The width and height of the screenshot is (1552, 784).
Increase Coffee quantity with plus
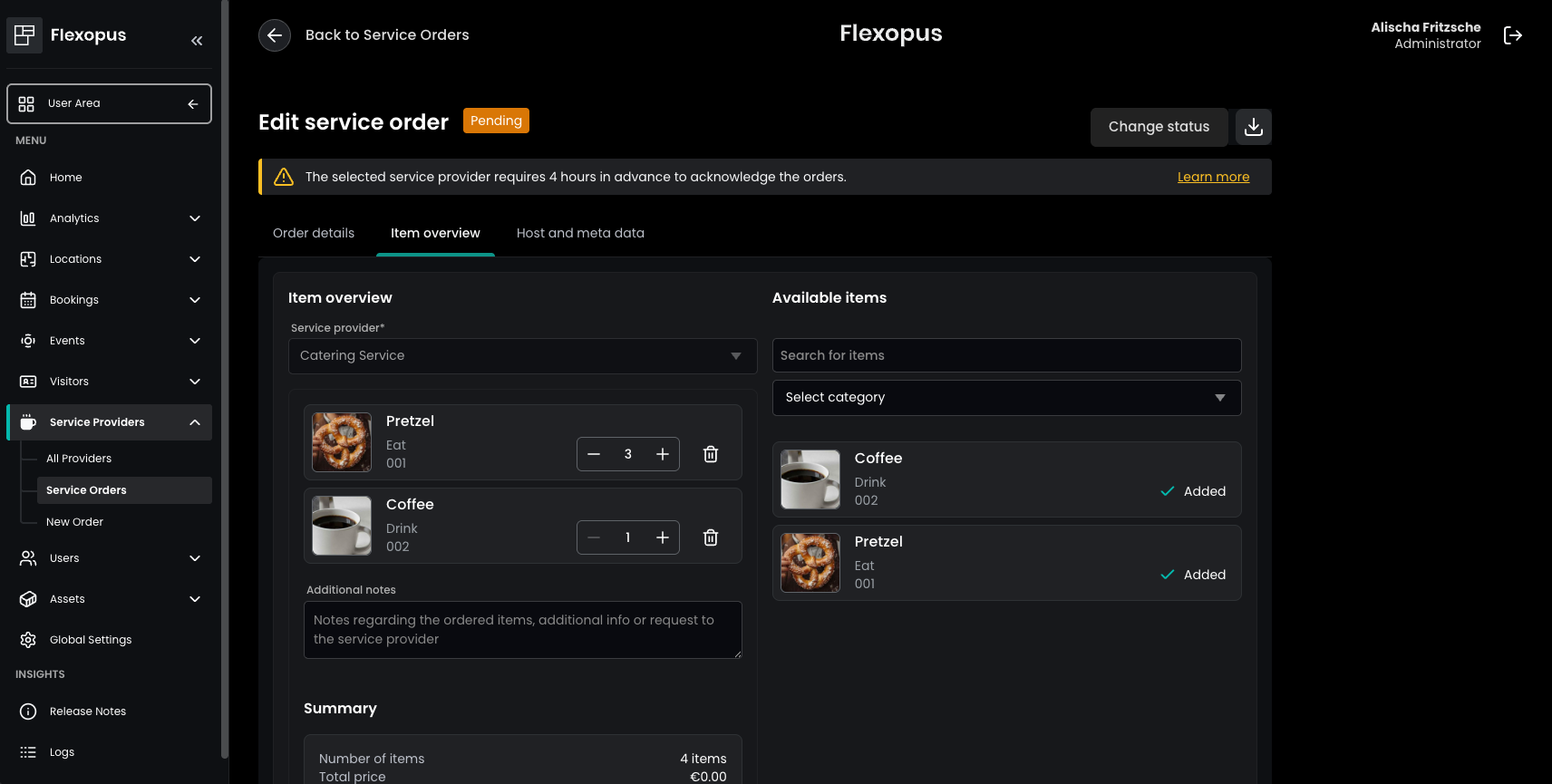click(663, 537)
